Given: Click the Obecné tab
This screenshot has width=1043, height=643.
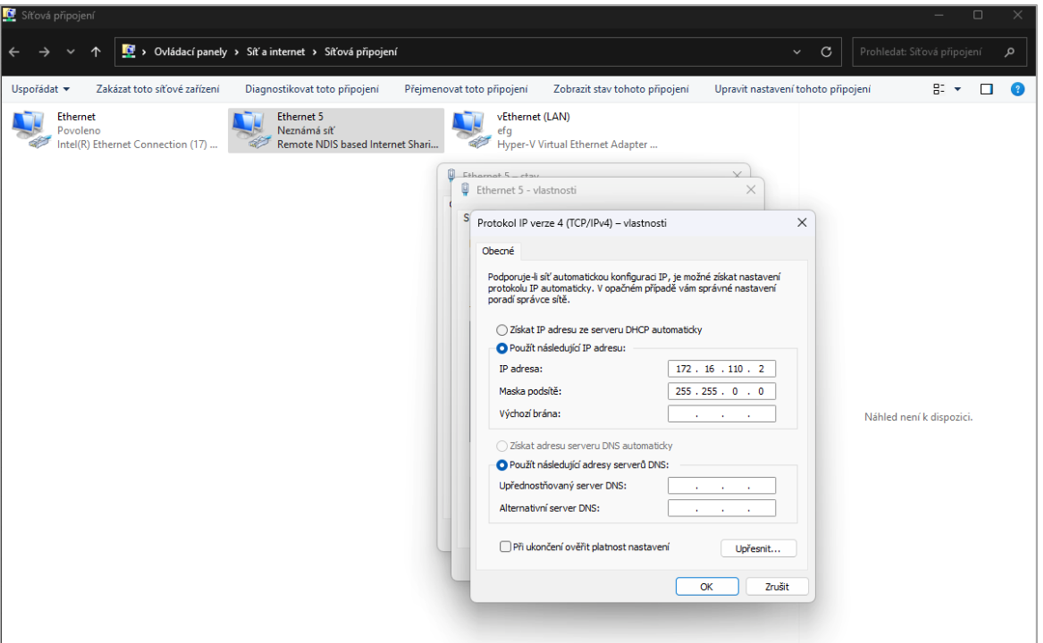Looking at the screenshot, I should point(498,251).
